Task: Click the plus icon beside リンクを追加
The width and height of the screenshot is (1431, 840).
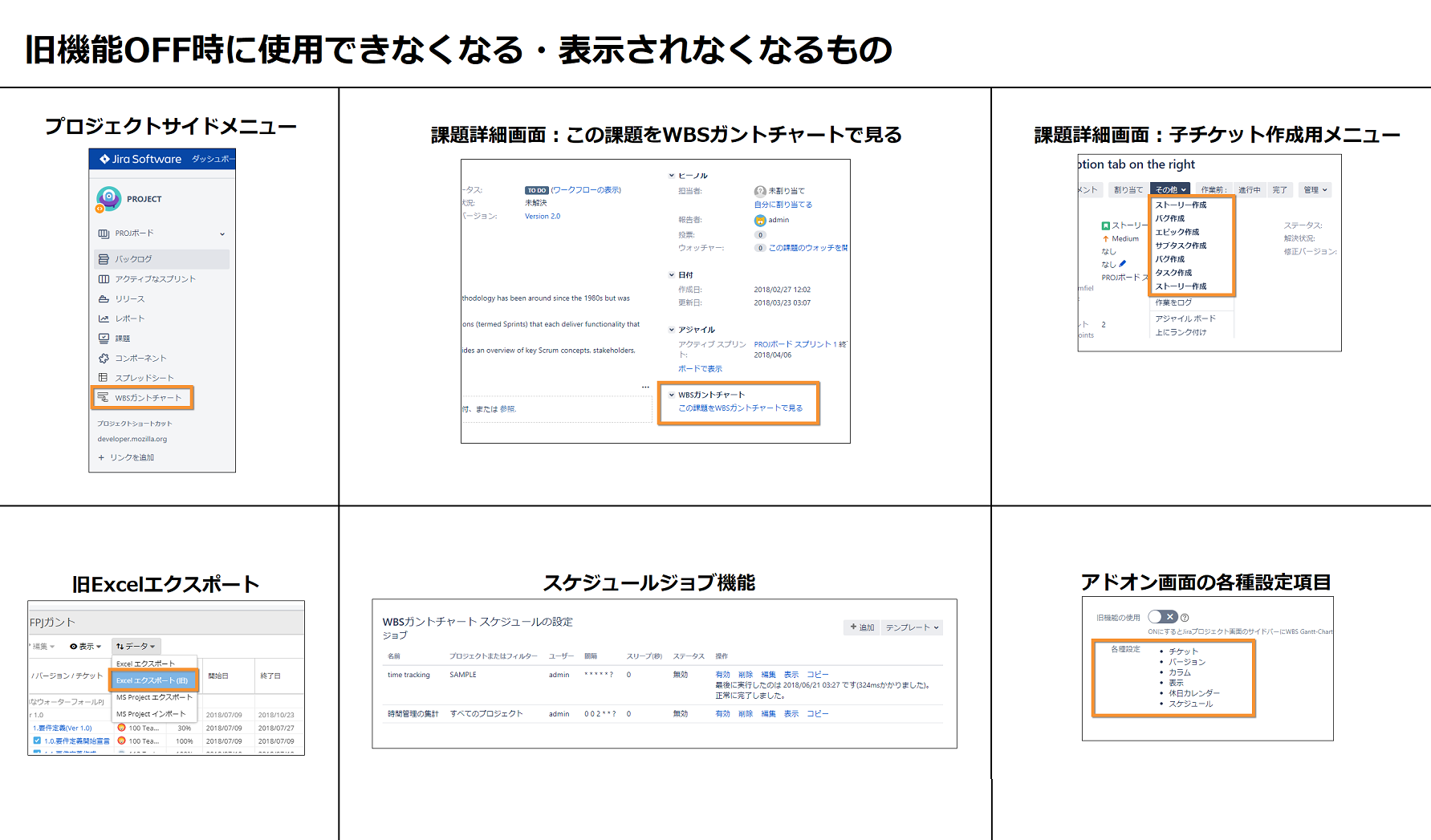Action: tap(101, 457)
